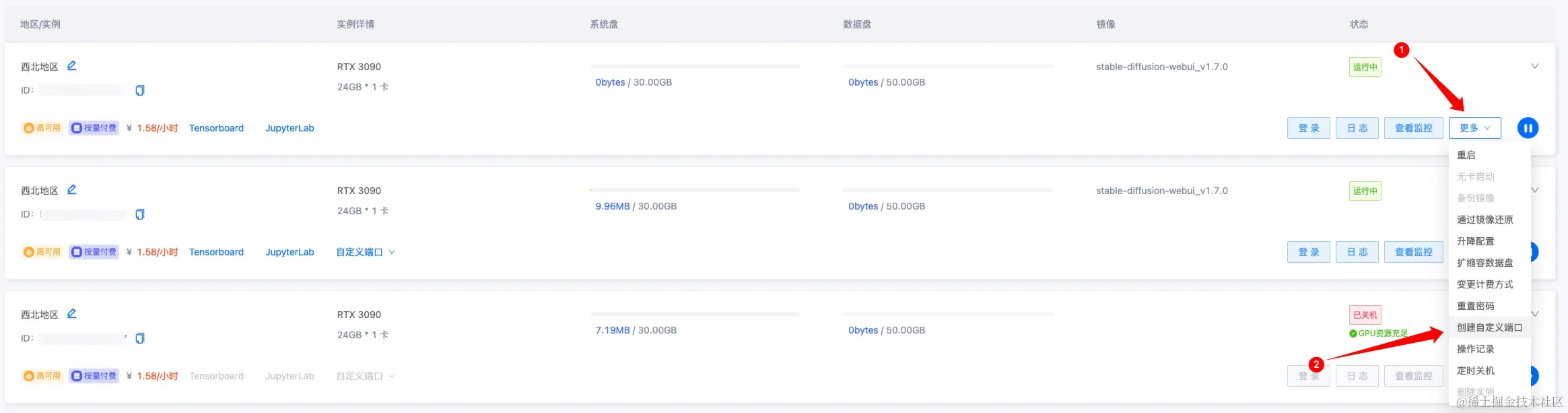1568x413 pixels.
Task: Click 按量付费 badge in the 0bytes instance row
Action: pyautogui.click(x=94, y=128)
